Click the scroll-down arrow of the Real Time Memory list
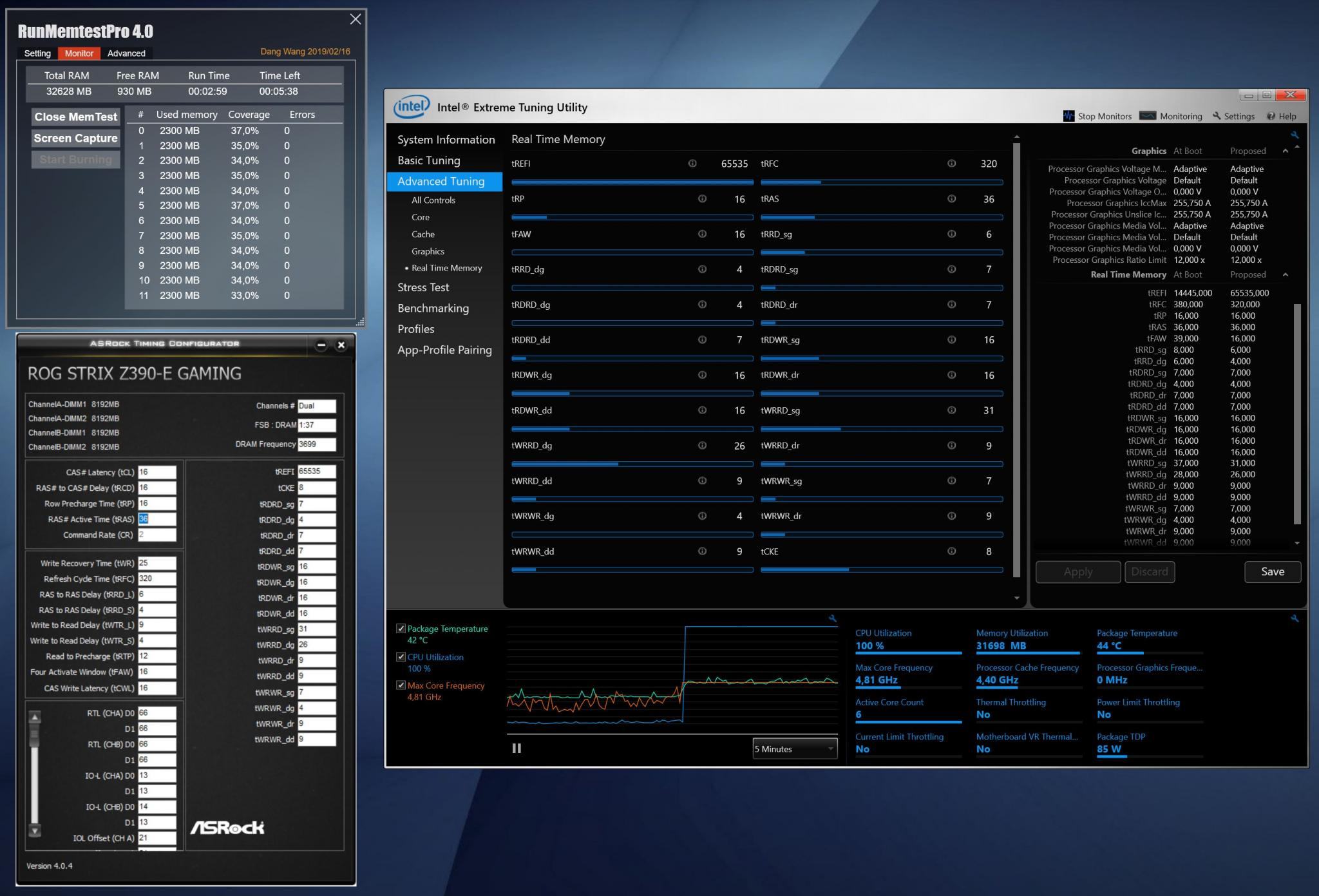Screen dimensions: 1319x896 click(1016, 598)
